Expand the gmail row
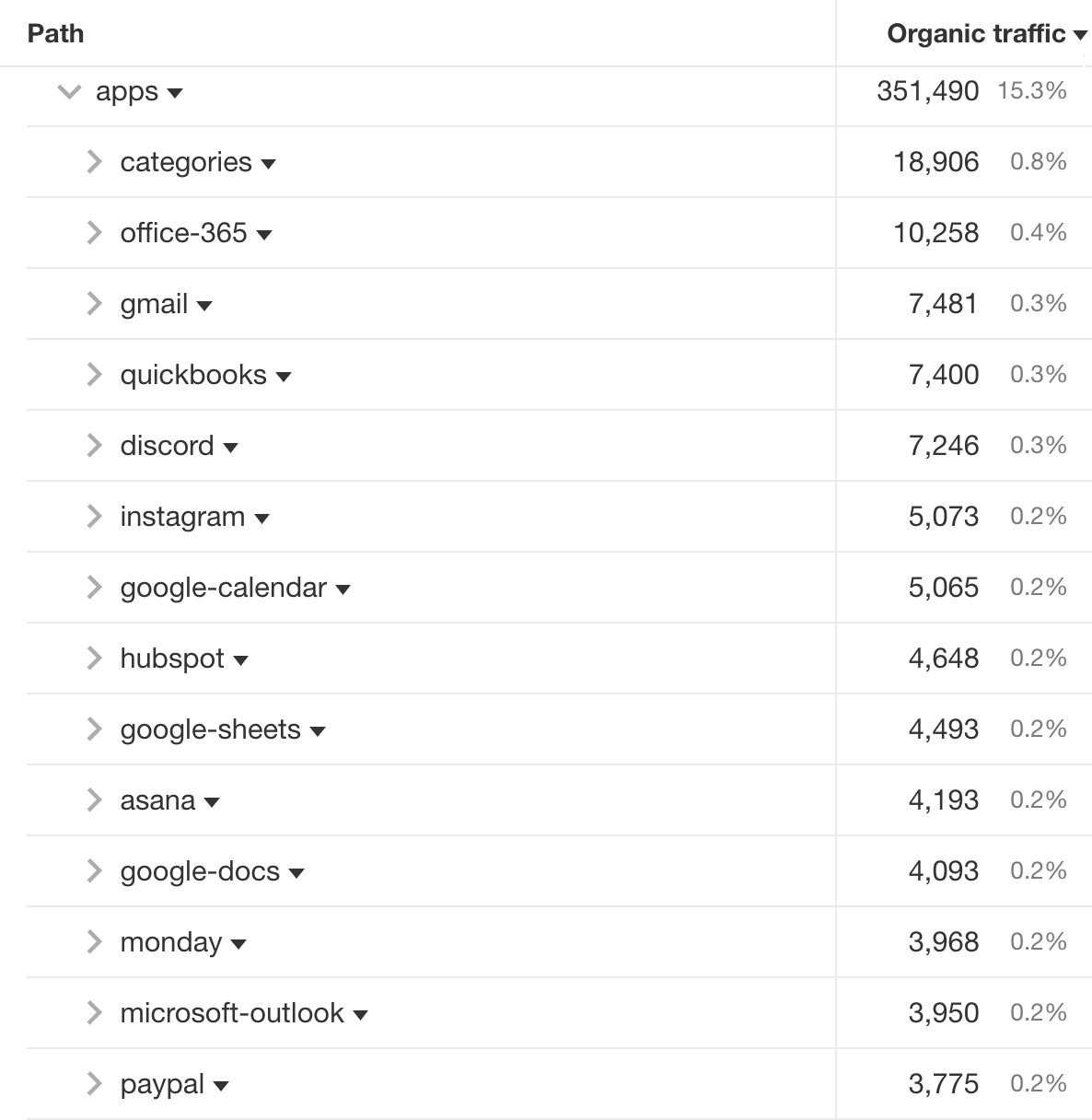 click(93, 303)
